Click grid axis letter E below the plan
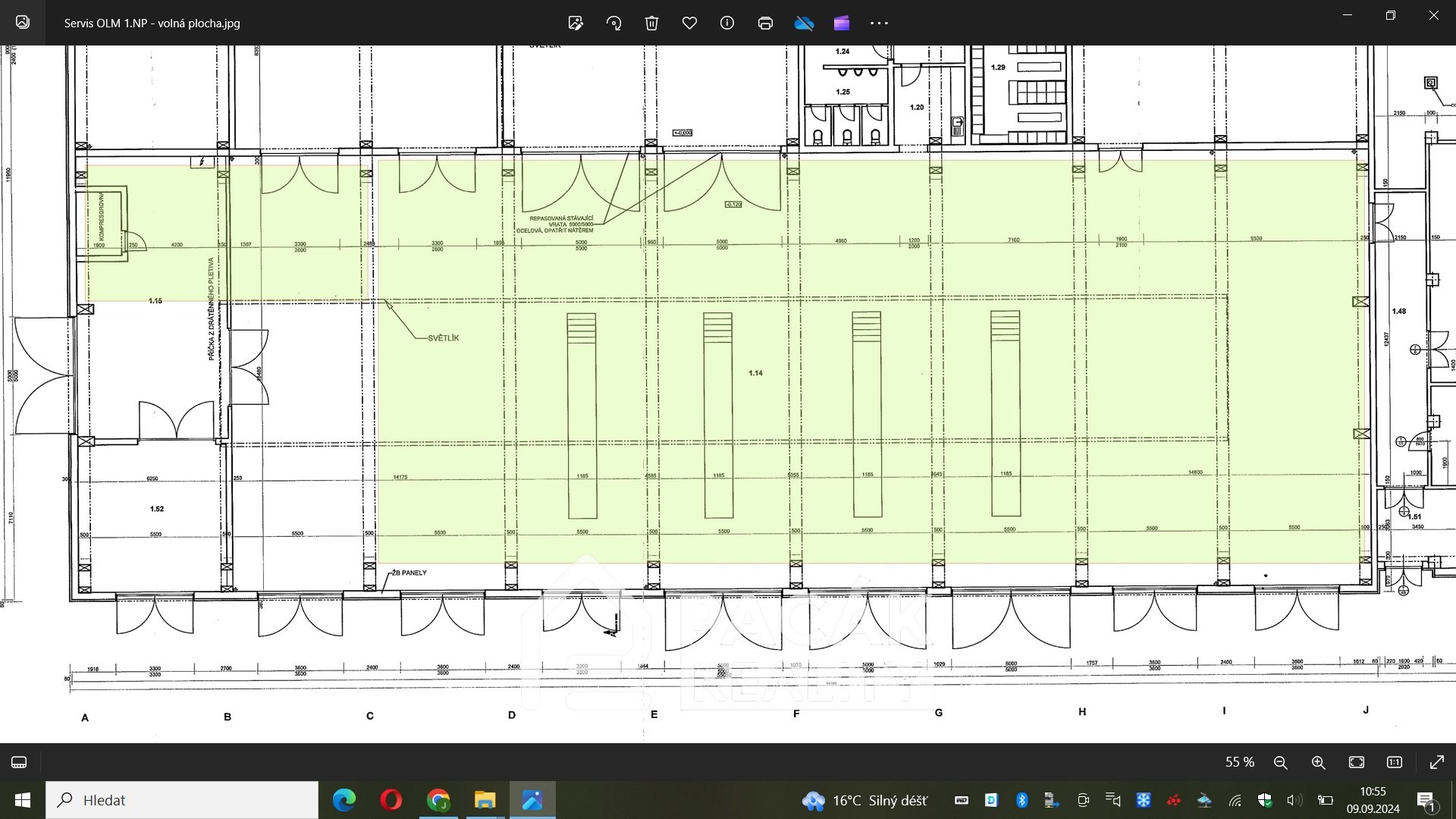This screenshot has width=1456, height=819. 654,714
